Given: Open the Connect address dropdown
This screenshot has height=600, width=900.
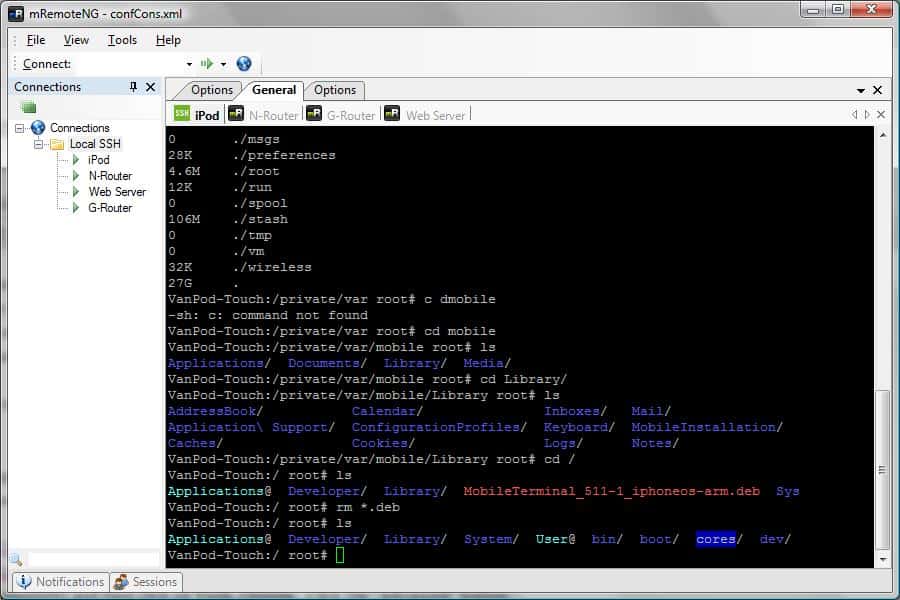Looking at the screenshot, I should click(189, 64).
